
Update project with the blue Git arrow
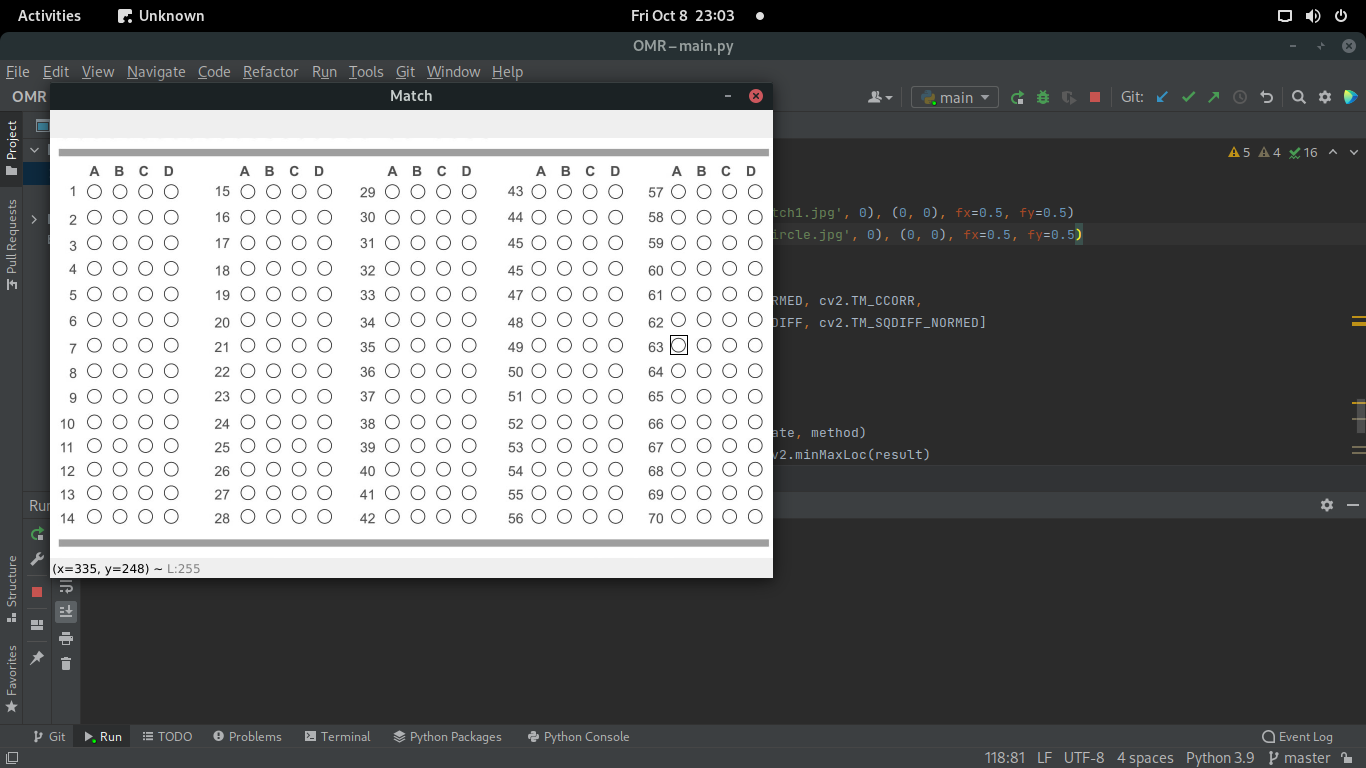[x=1162, y=97]
